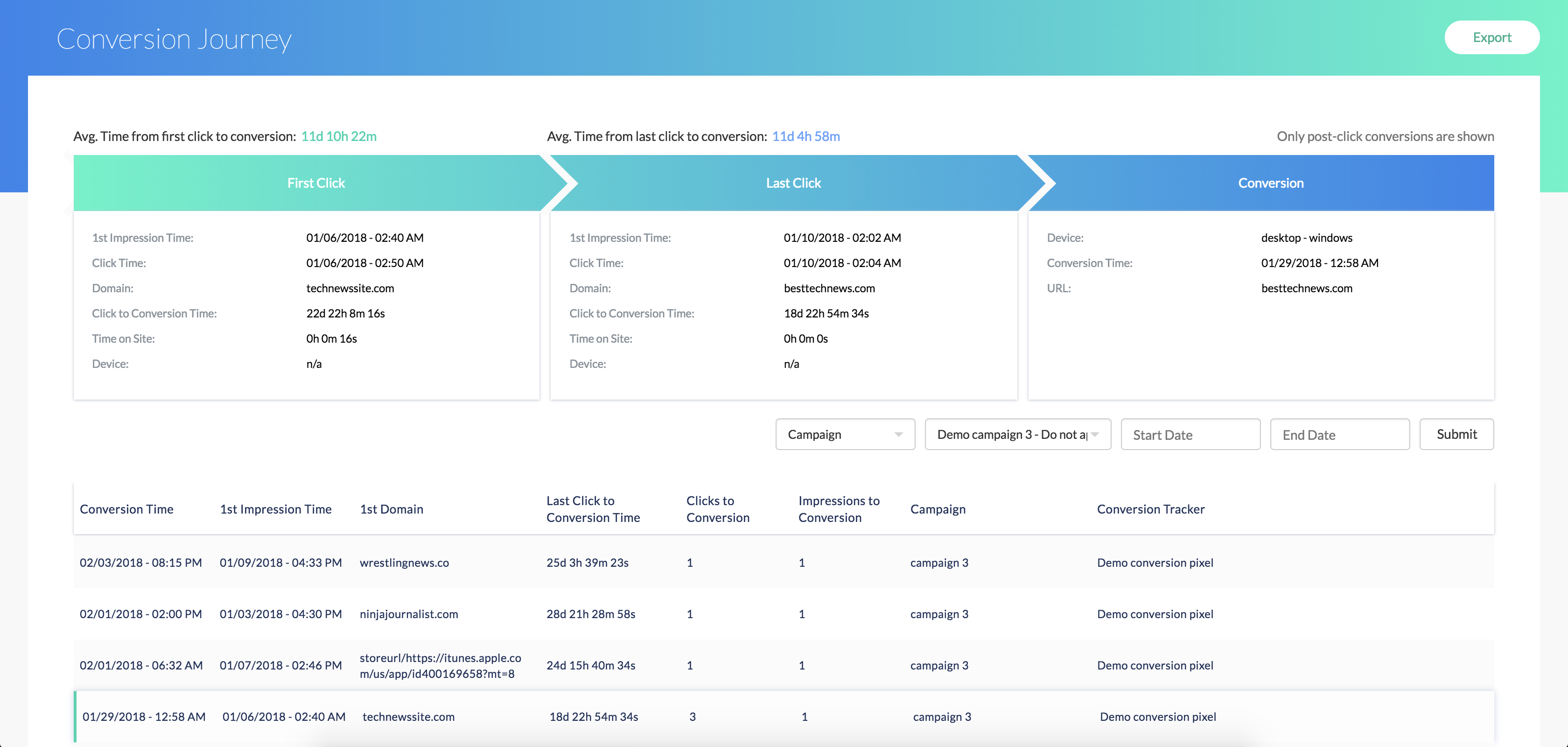
Task: Focus the End Date field
Action: 1339,435
